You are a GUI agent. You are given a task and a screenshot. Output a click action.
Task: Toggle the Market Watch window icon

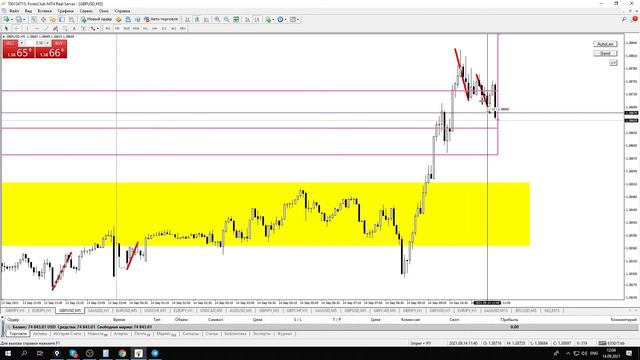click(34, 19)
